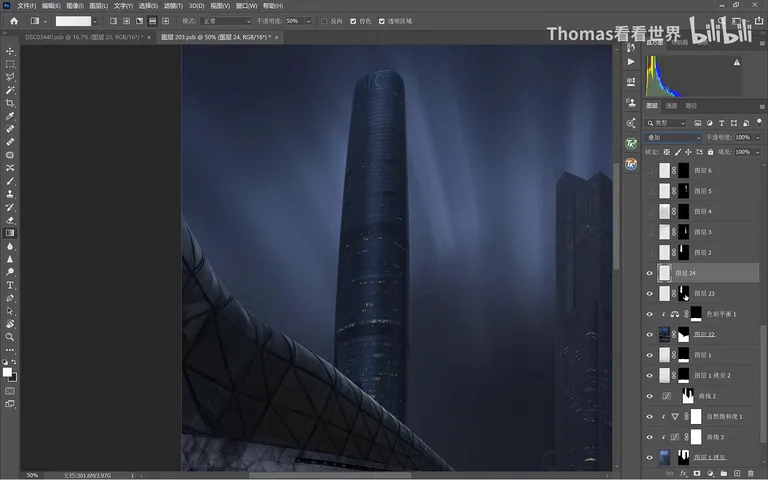768x480 pixels.
Task: Open the Actions play panel icon
Action: point(631,62)
